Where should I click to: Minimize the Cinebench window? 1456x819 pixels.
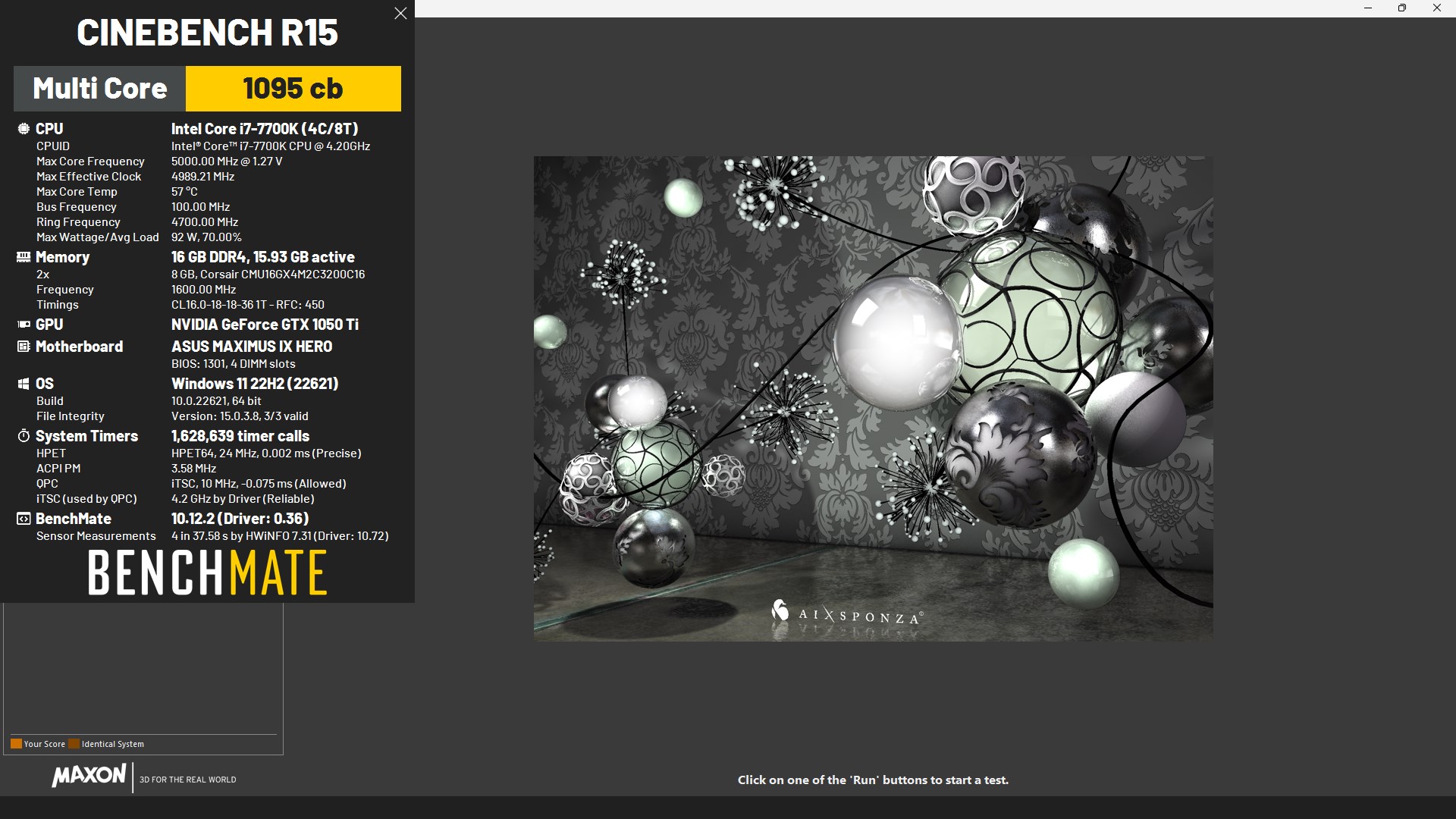(1368, 8)
